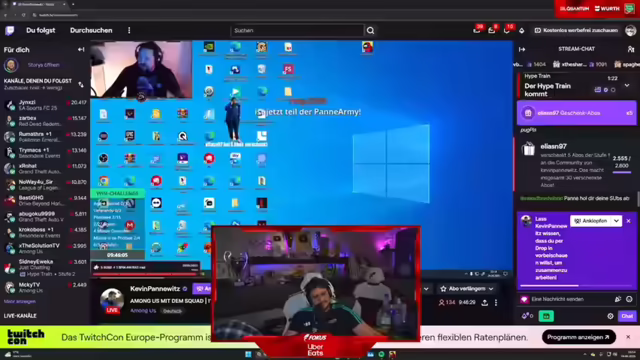Expand the Hype Train details chevron
640x360 pixels.
click(x=627, y=85)
